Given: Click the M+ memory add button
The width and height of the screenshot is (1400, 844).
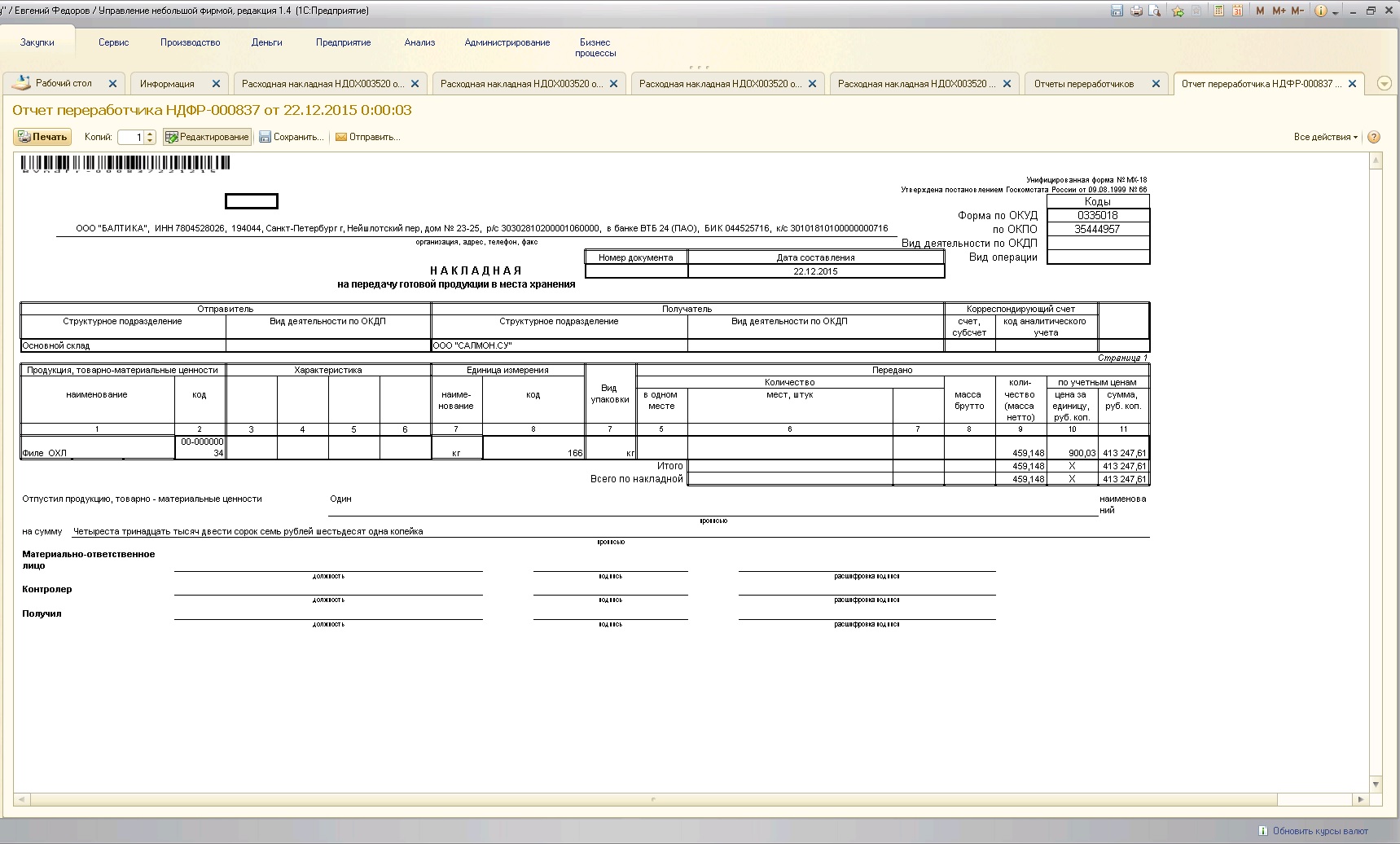Looking at the screenshot, I should point(1279,11).
